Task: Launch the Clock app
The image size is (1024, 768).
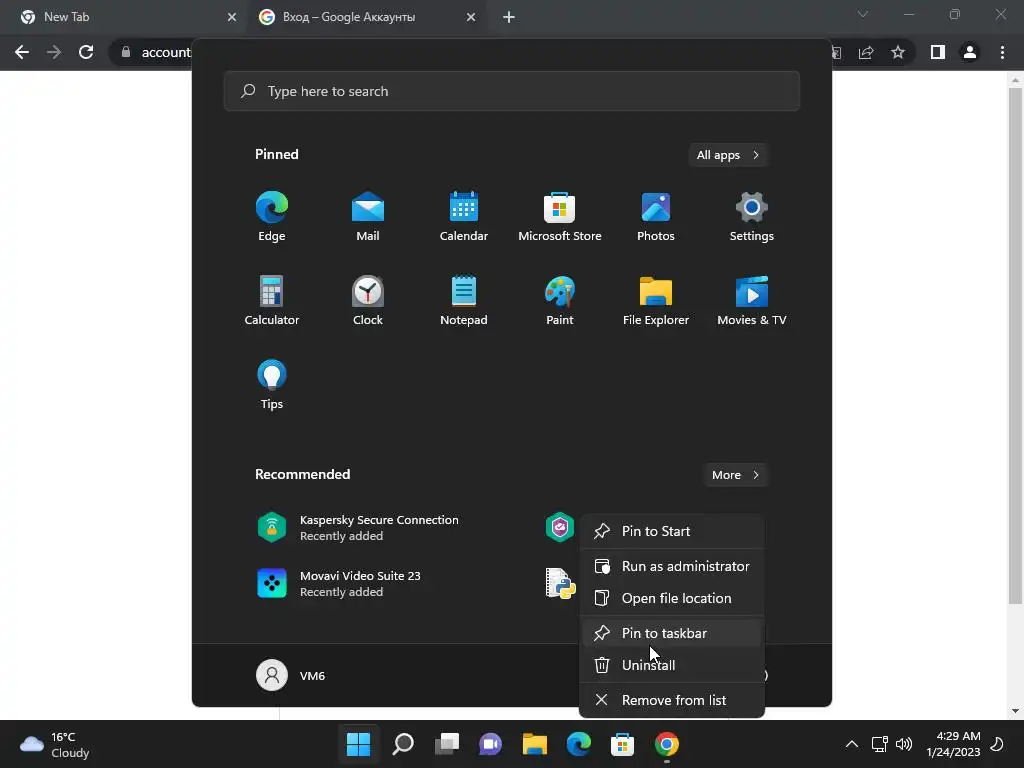Action: [x=368, y=300]
